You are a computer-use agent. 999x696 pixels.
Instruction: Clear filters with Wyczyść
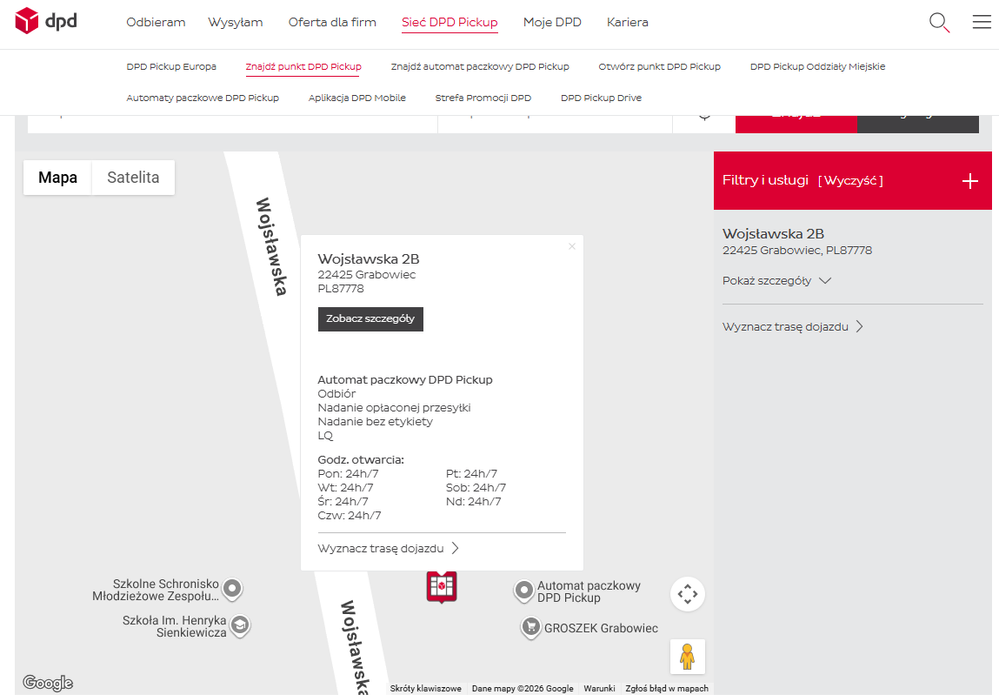[850, 181]
